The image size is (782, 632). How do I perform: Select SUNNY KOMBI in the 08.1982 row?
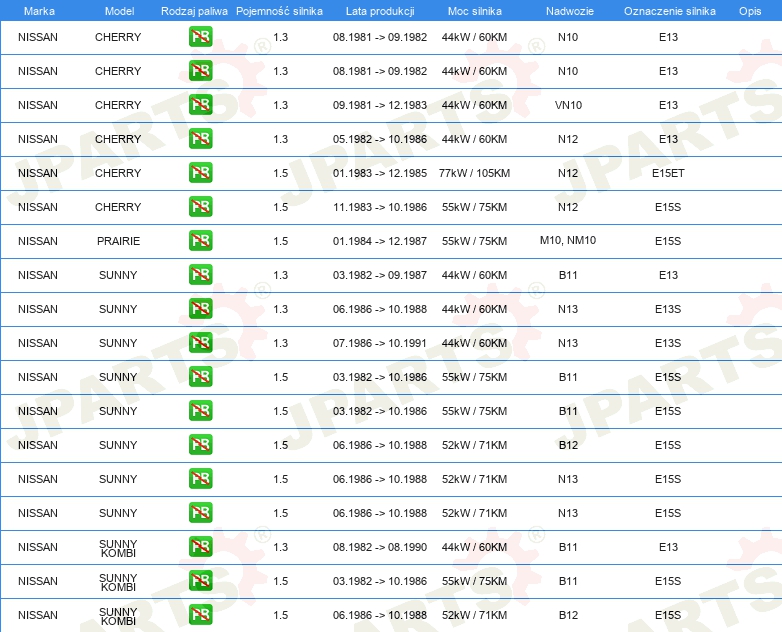point(118,548)
